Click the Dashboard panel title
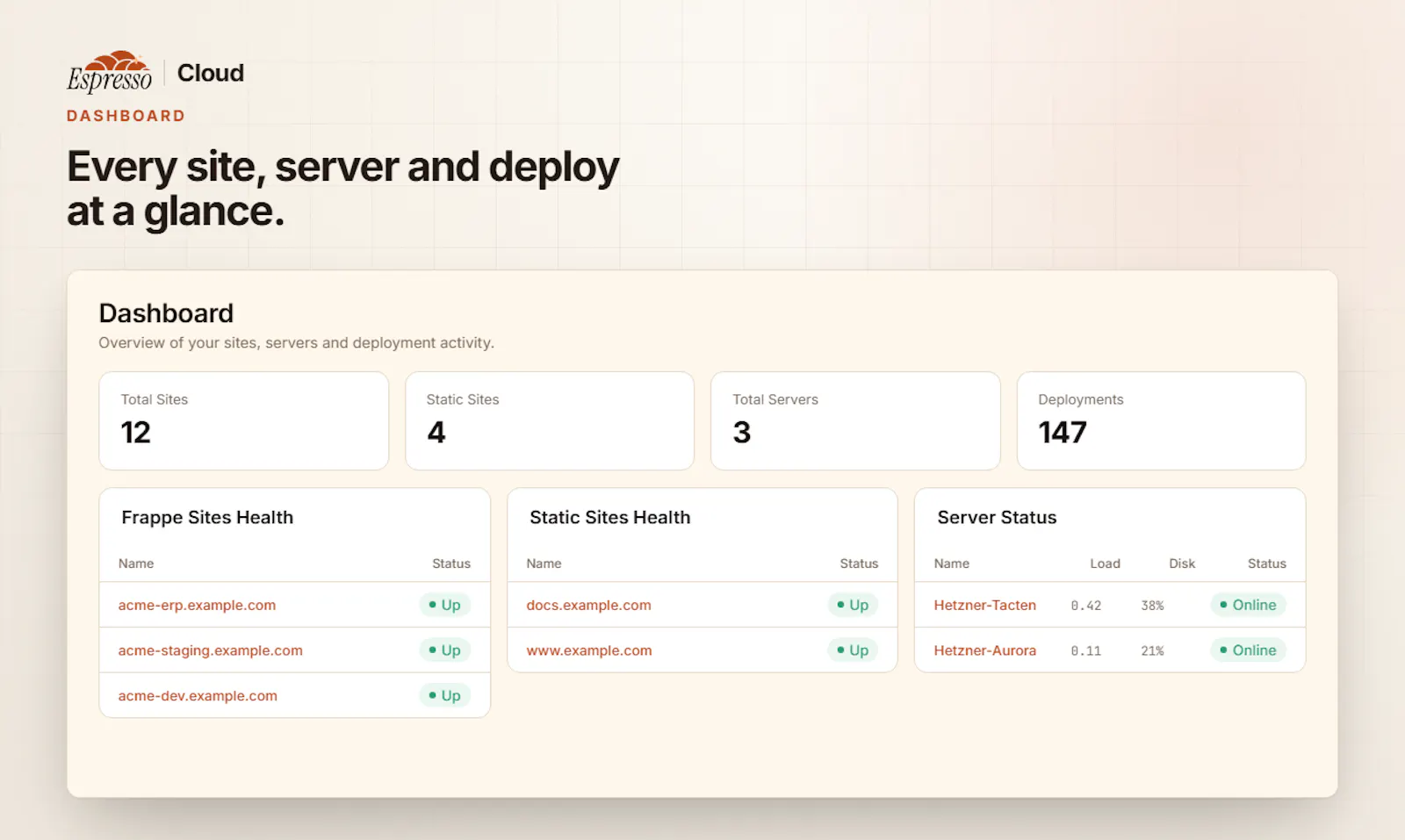 pyautogui.click(x=166, y=313)
